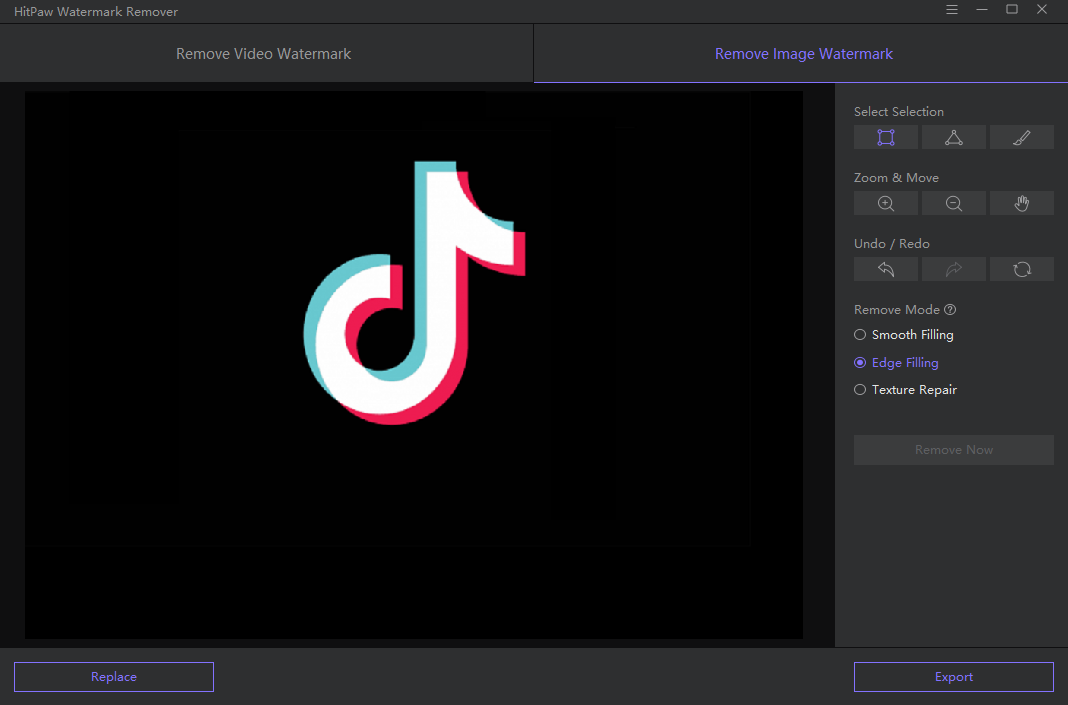Select the rectangle marquee selection tool
Viewport: 1068px width, 705px height.
pyautogui.click(x=885, y=138)
